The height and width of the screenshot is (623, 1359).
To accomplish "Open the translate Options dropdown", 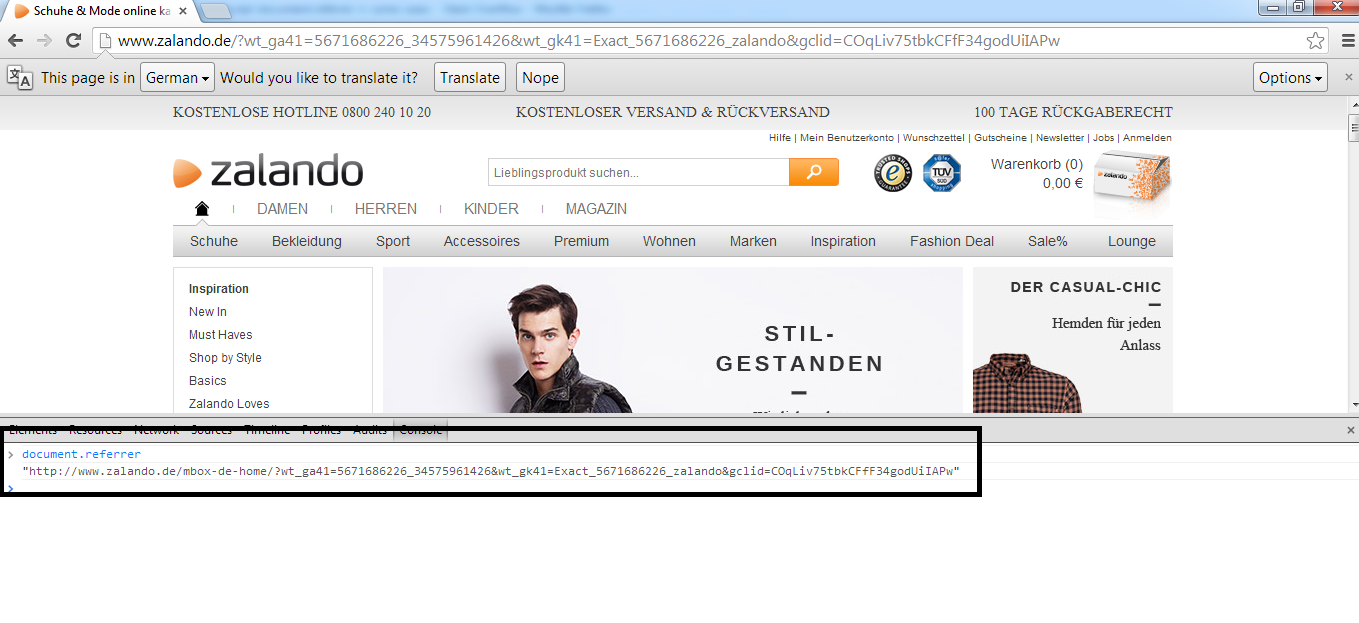I will tap(1290, 78).
